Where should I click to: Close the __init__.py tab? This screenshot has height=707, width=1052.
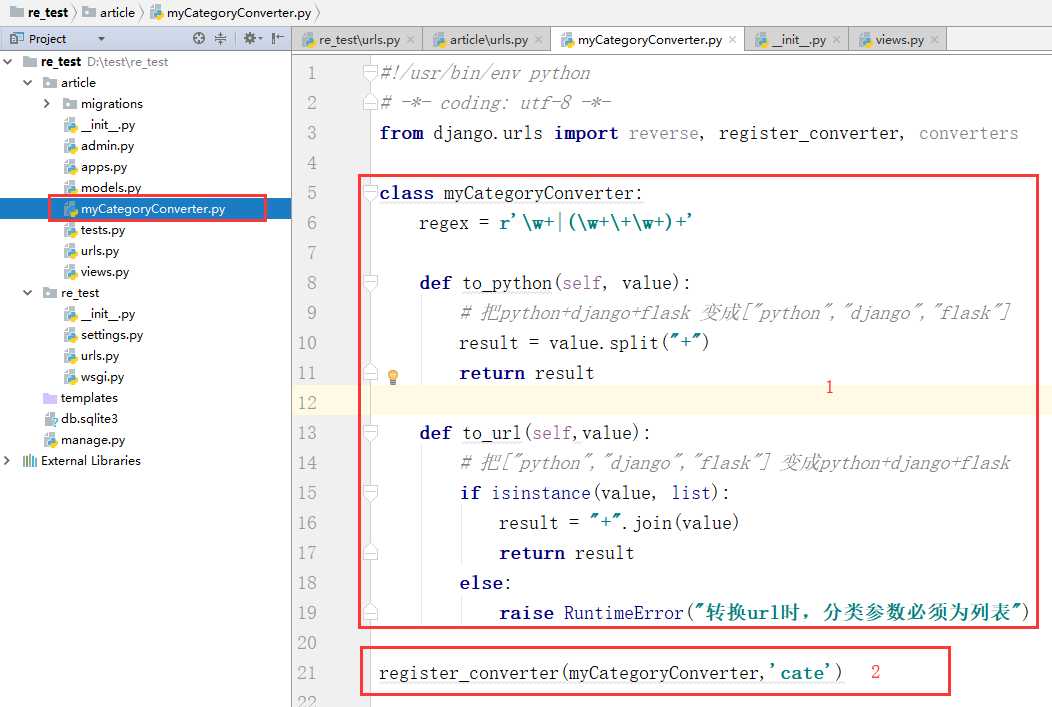click(837, 40)
